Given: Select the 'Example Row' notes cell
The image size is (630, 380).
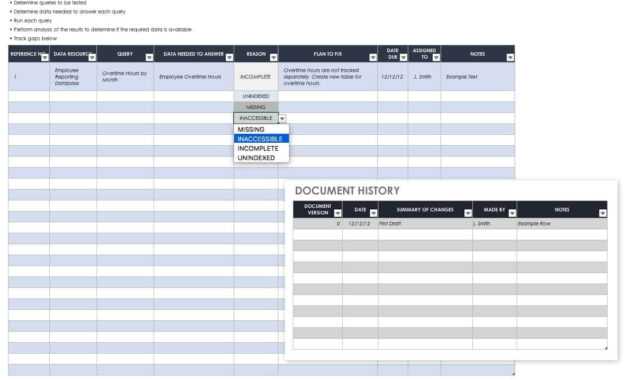Looking at the screenshot, I should [x=562, y=223].
